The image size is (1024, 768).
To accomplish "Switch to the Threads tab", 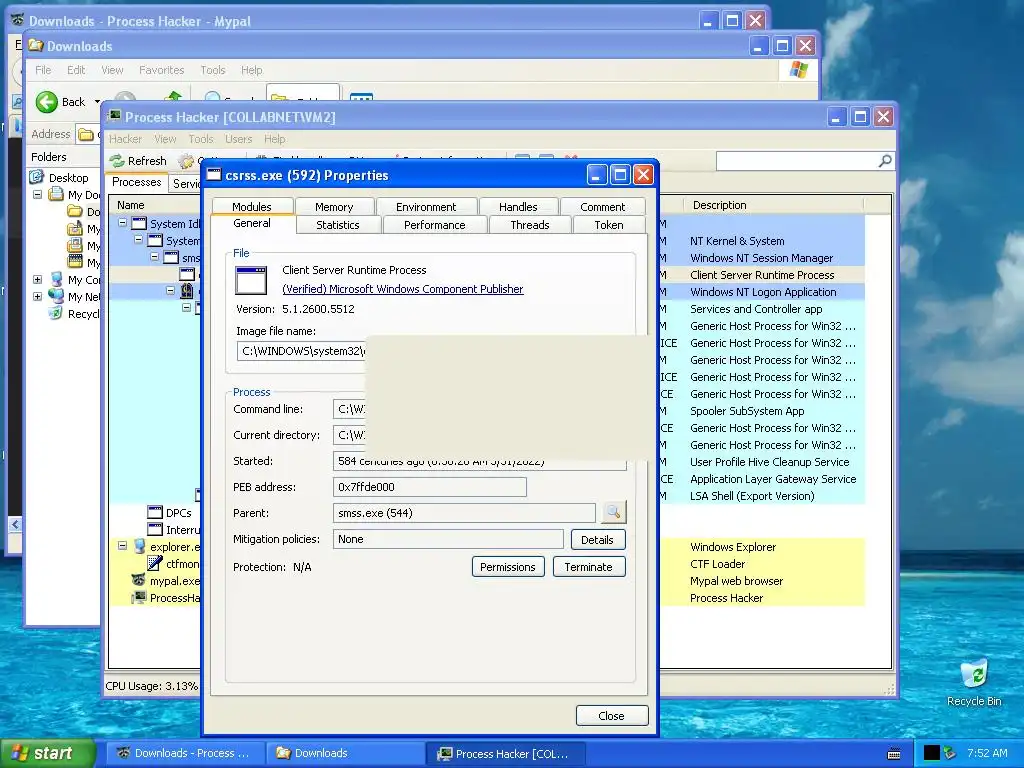I will [x=530, y=225].
